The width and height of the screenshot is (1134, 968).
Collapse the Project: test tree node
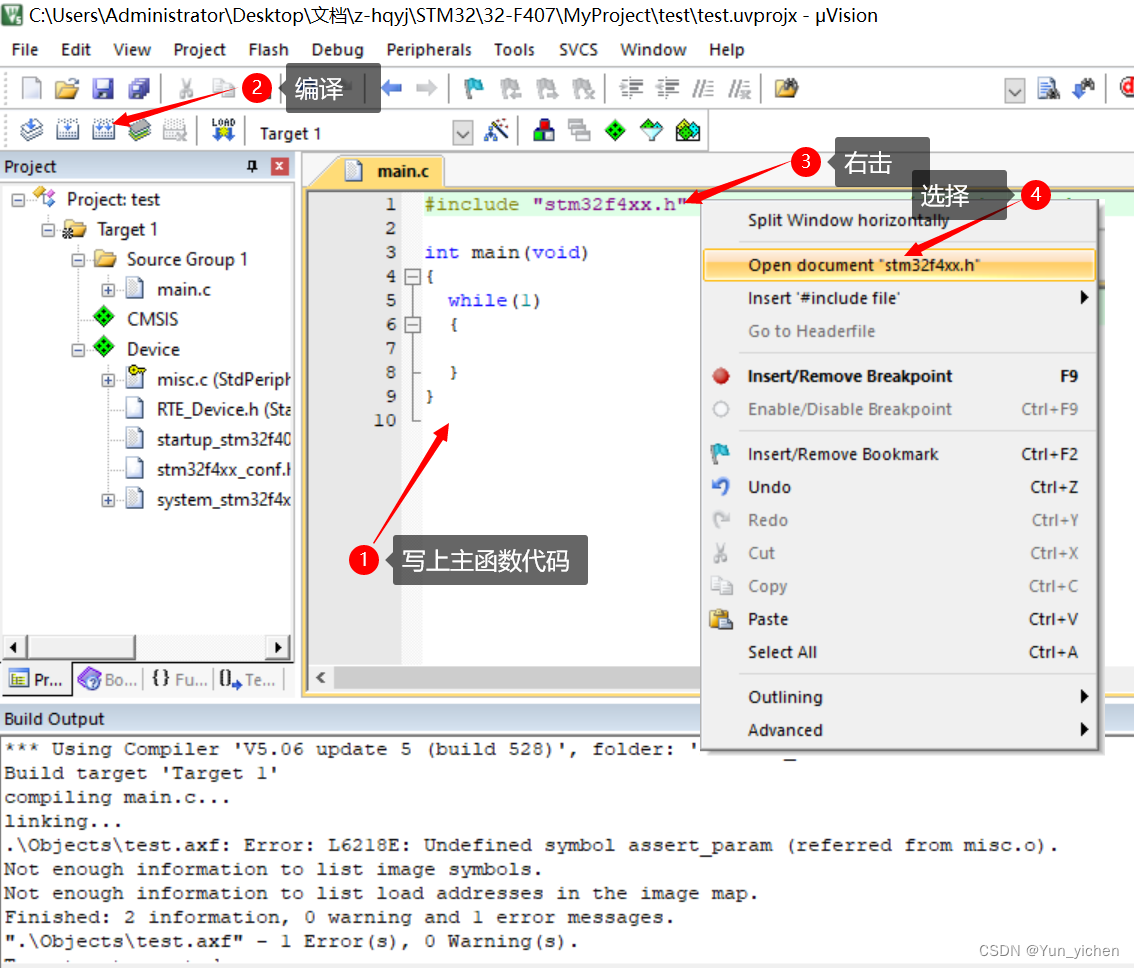tap(18, 200)
